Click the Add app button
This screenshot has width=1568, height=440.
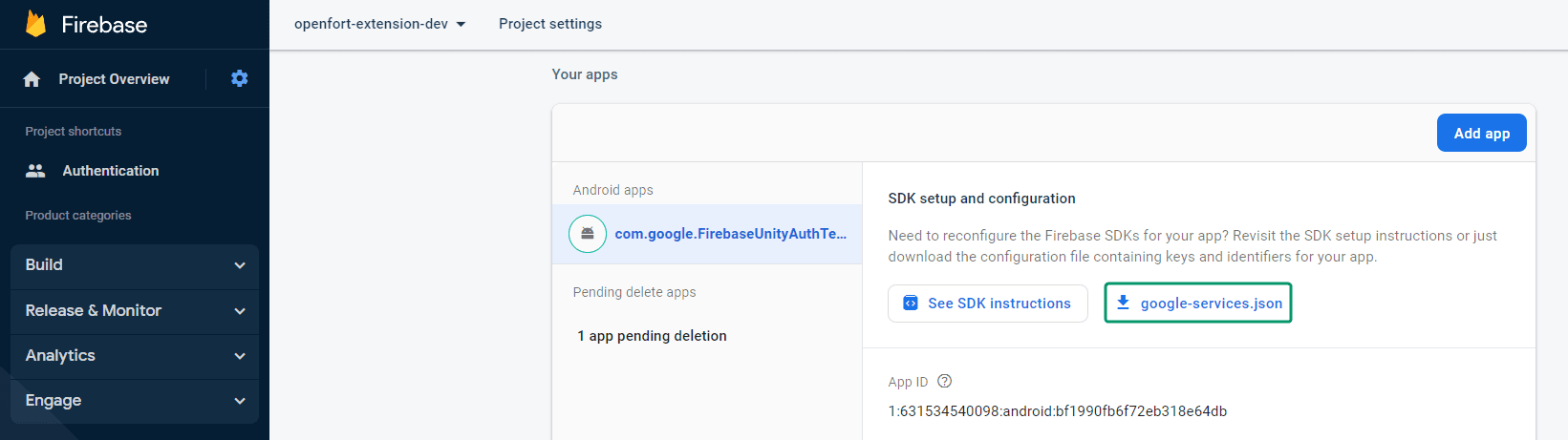point(1481,134)
